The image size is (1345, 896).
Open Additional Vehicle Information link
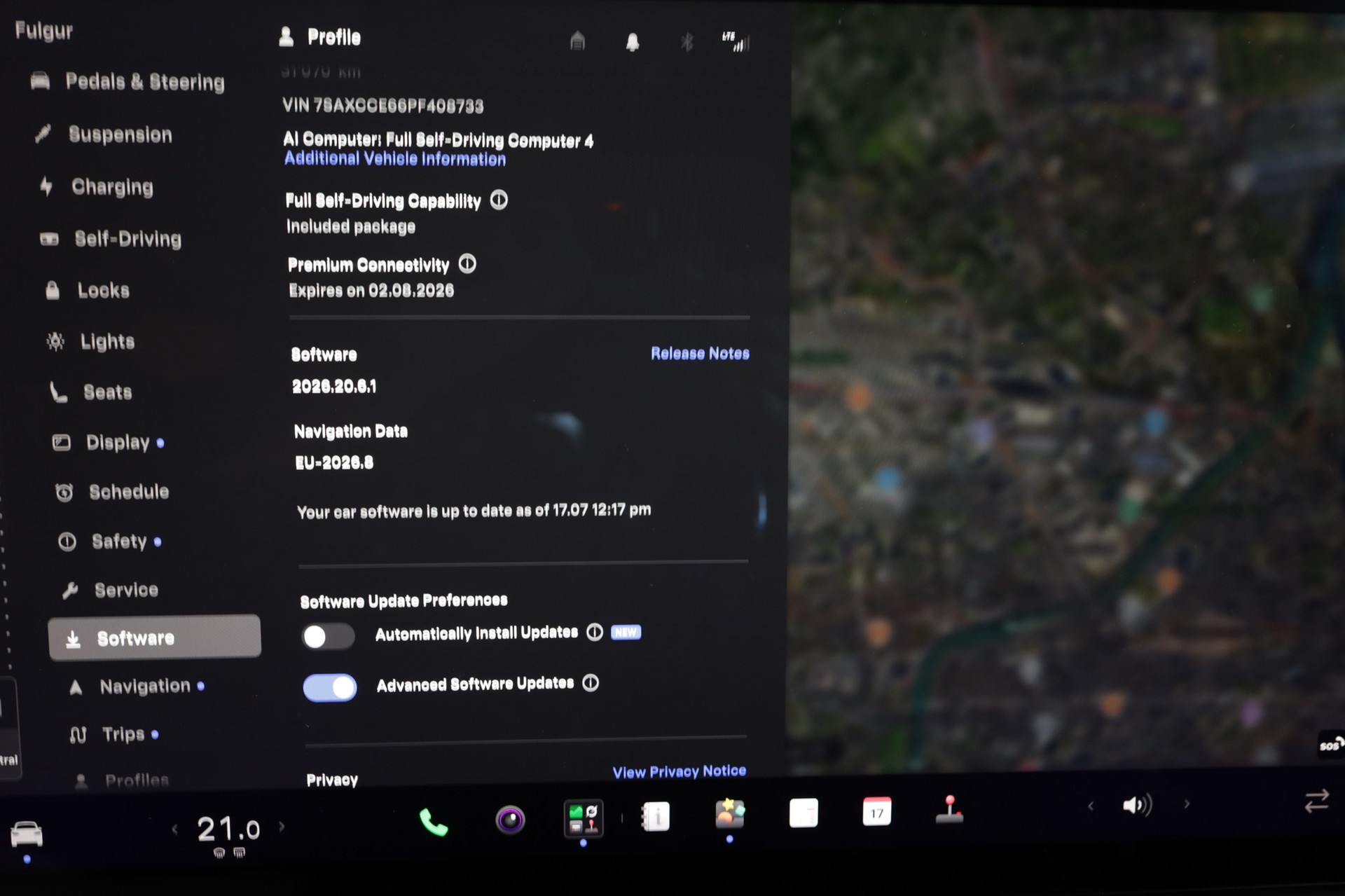(x=395, y=159)
